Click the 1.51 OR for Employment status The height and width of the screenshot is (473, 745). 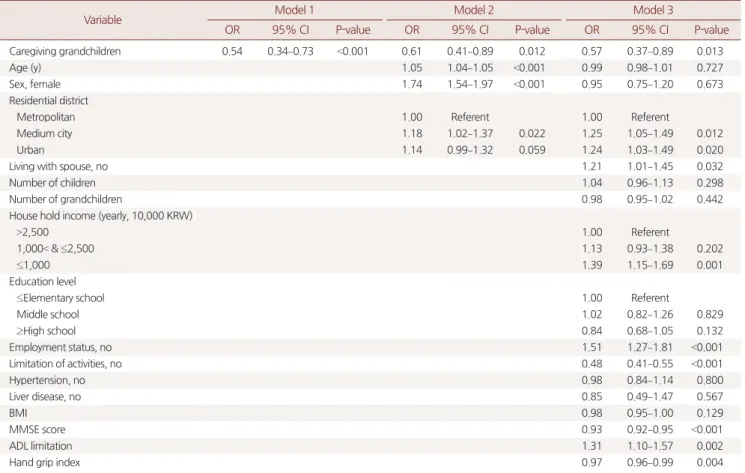coord(592,348)
